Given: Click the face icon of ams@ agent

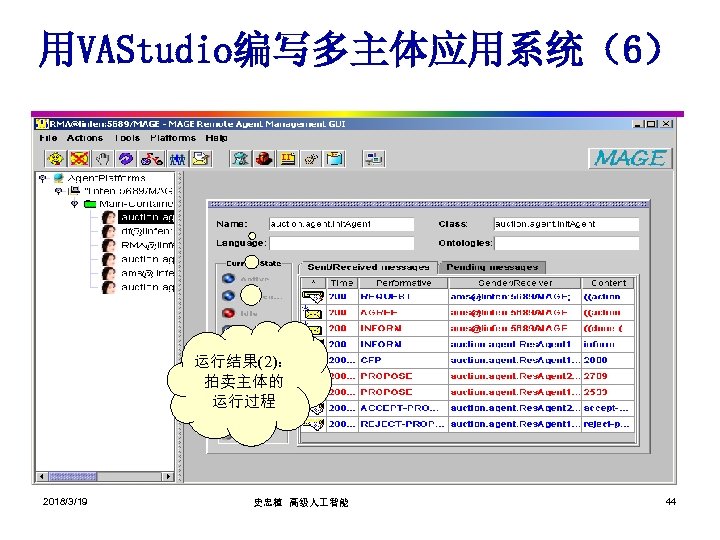Looking at the screenshot, I should pyautogui.click(x=108, y=273).
